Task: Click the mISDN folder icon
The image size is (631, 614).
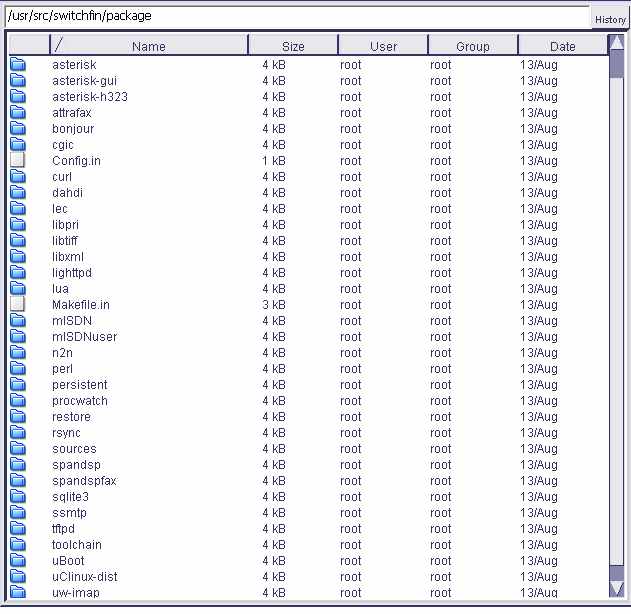Action: pos(18,320)
